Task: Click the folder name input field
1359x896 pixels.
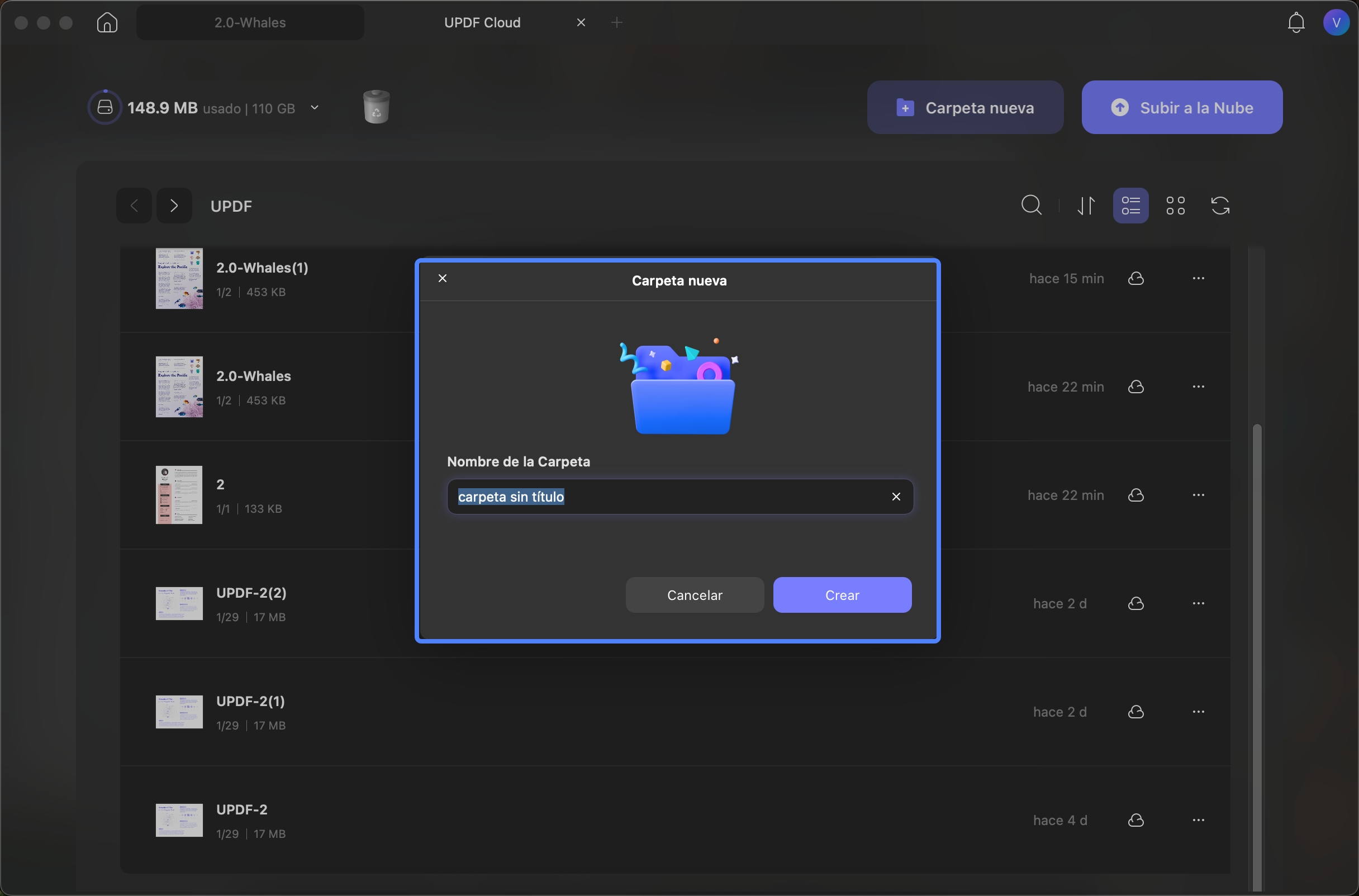Action: [679, 497]
